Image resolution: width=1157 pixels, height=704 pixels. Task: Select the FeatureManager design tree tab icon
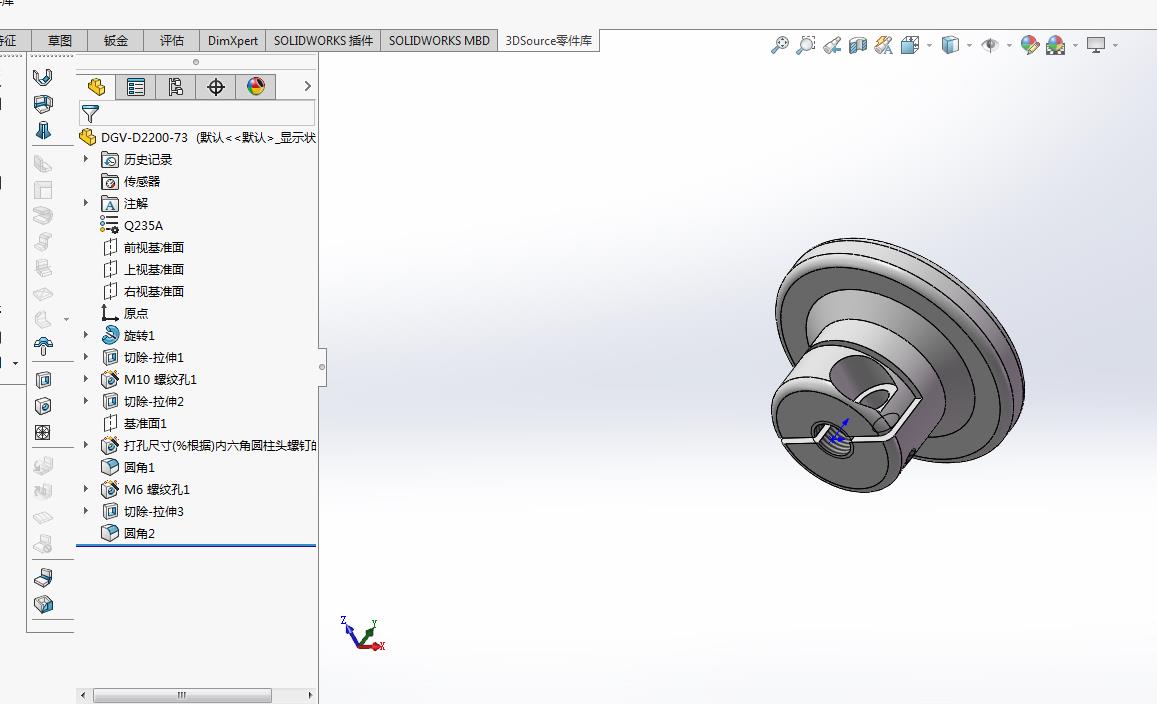96,87
